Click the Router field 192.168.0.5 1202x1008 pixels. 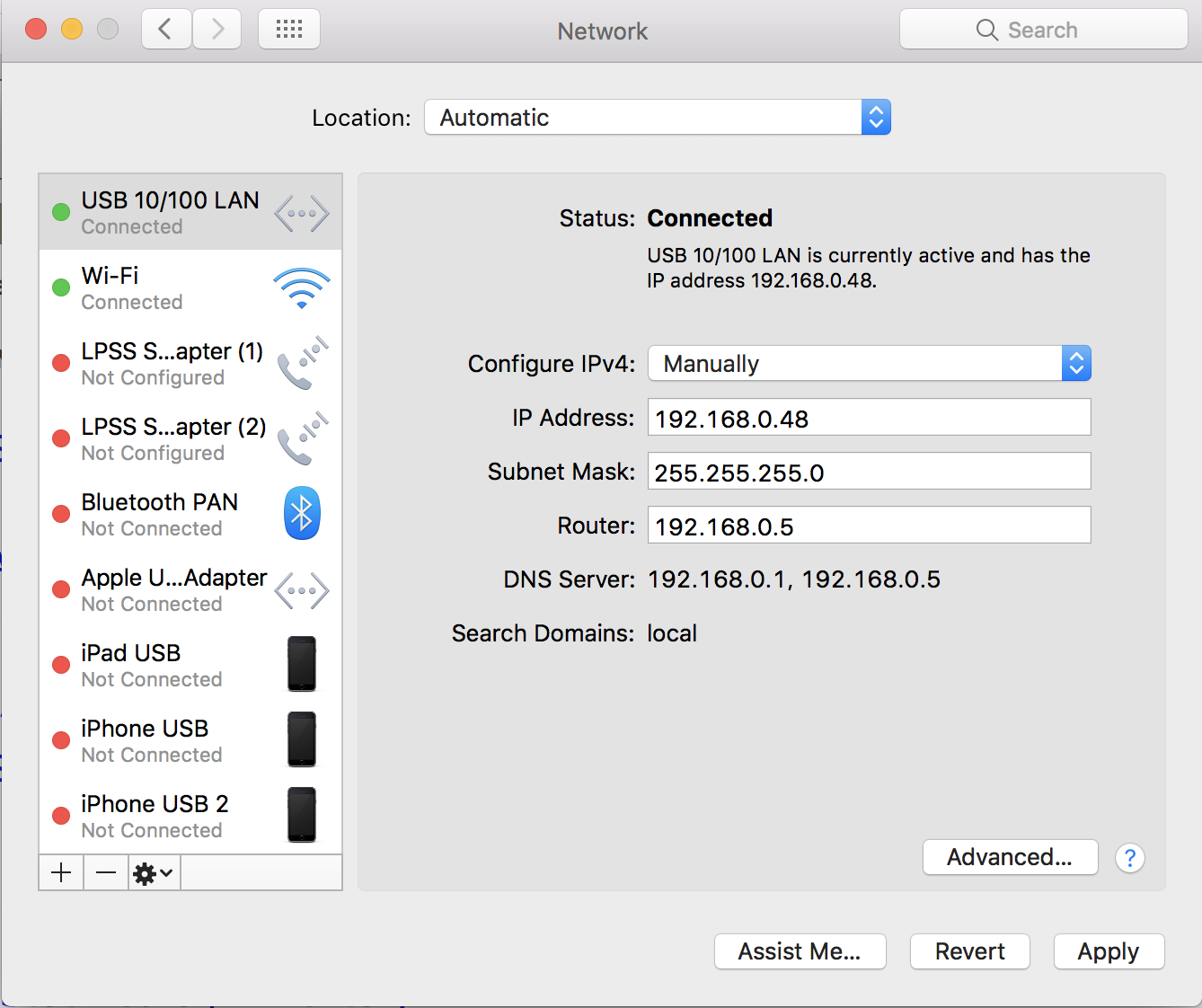coord(870,525)
